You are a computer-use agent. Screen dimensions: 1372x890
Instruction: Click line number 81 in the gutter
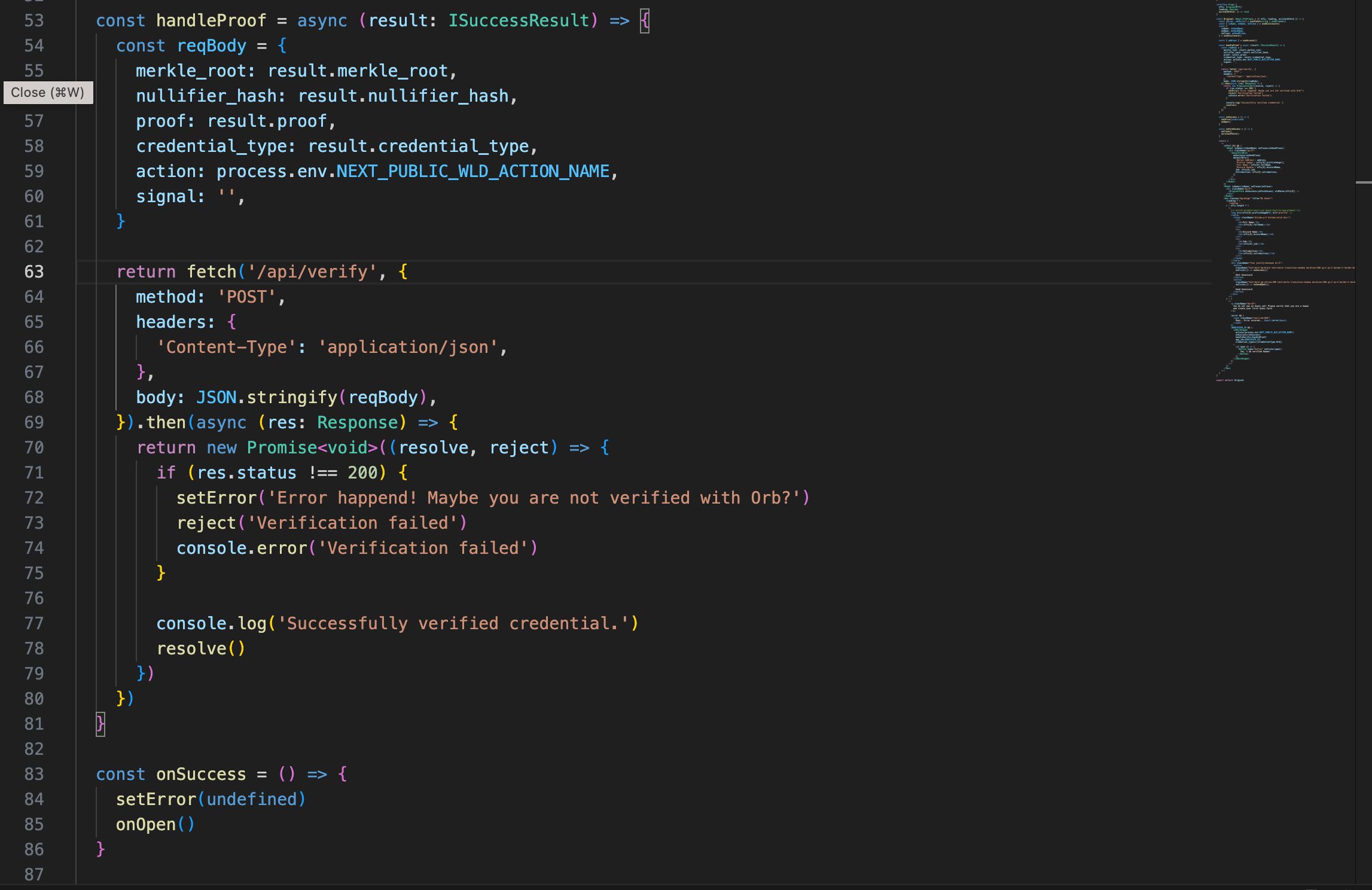(34, 724)
